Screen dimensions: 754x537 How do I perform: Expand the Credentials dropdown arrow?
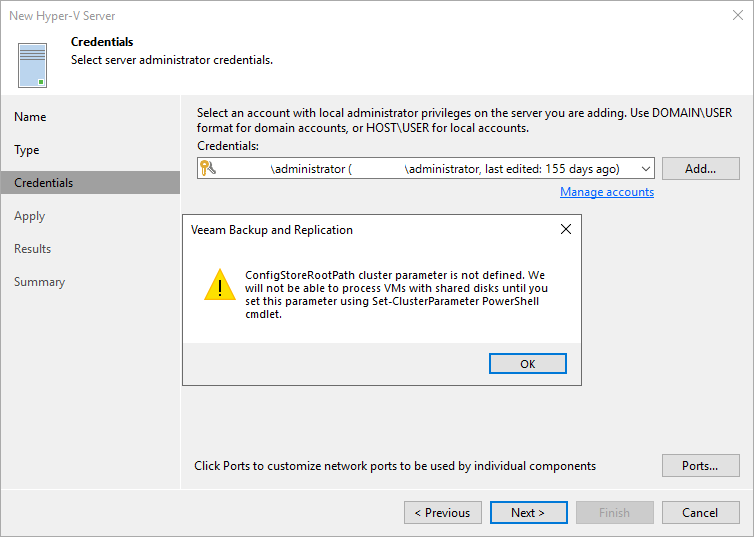[x=645, y=169]
